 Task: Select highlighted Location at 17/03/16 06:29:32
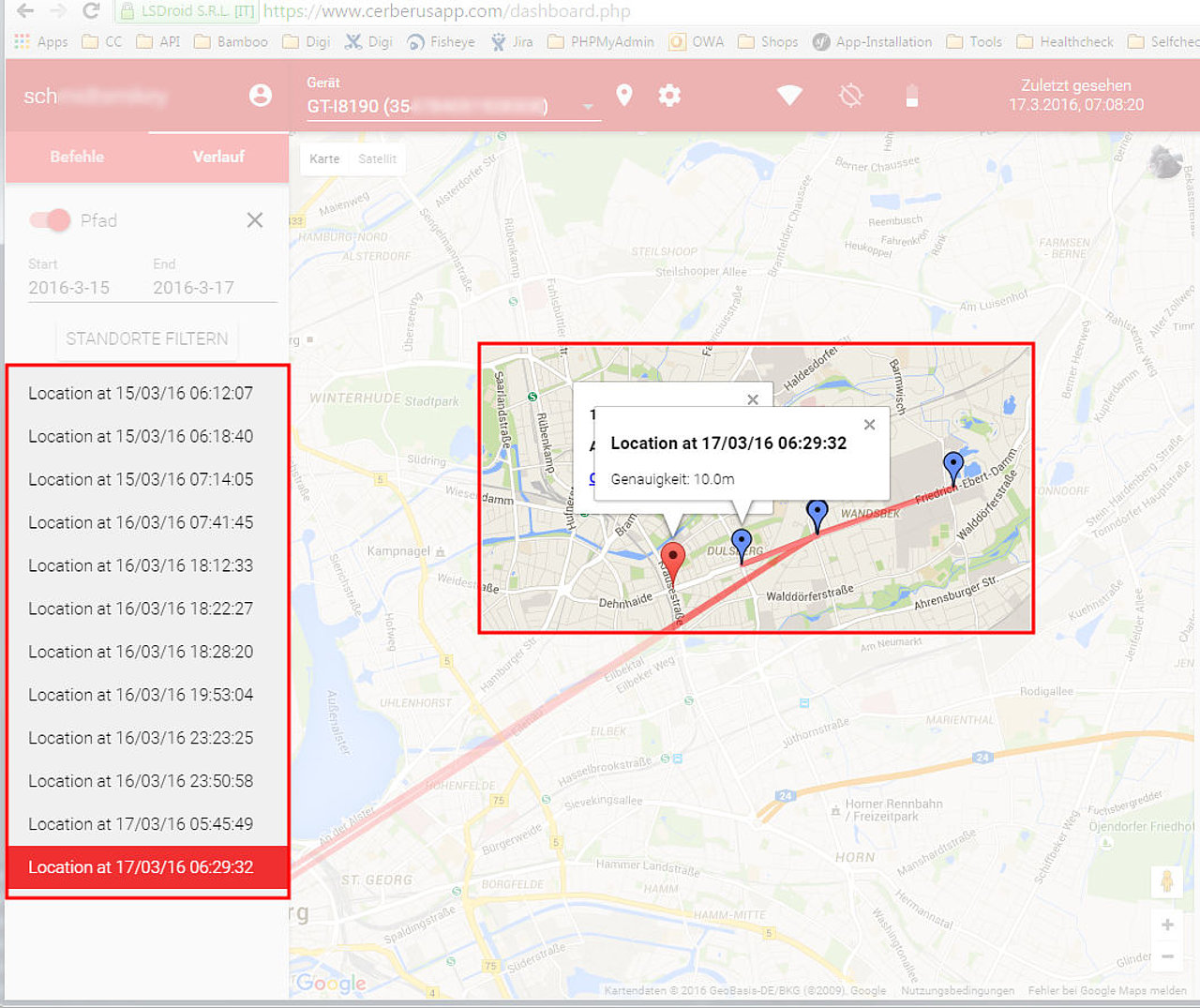click(147, 867)
